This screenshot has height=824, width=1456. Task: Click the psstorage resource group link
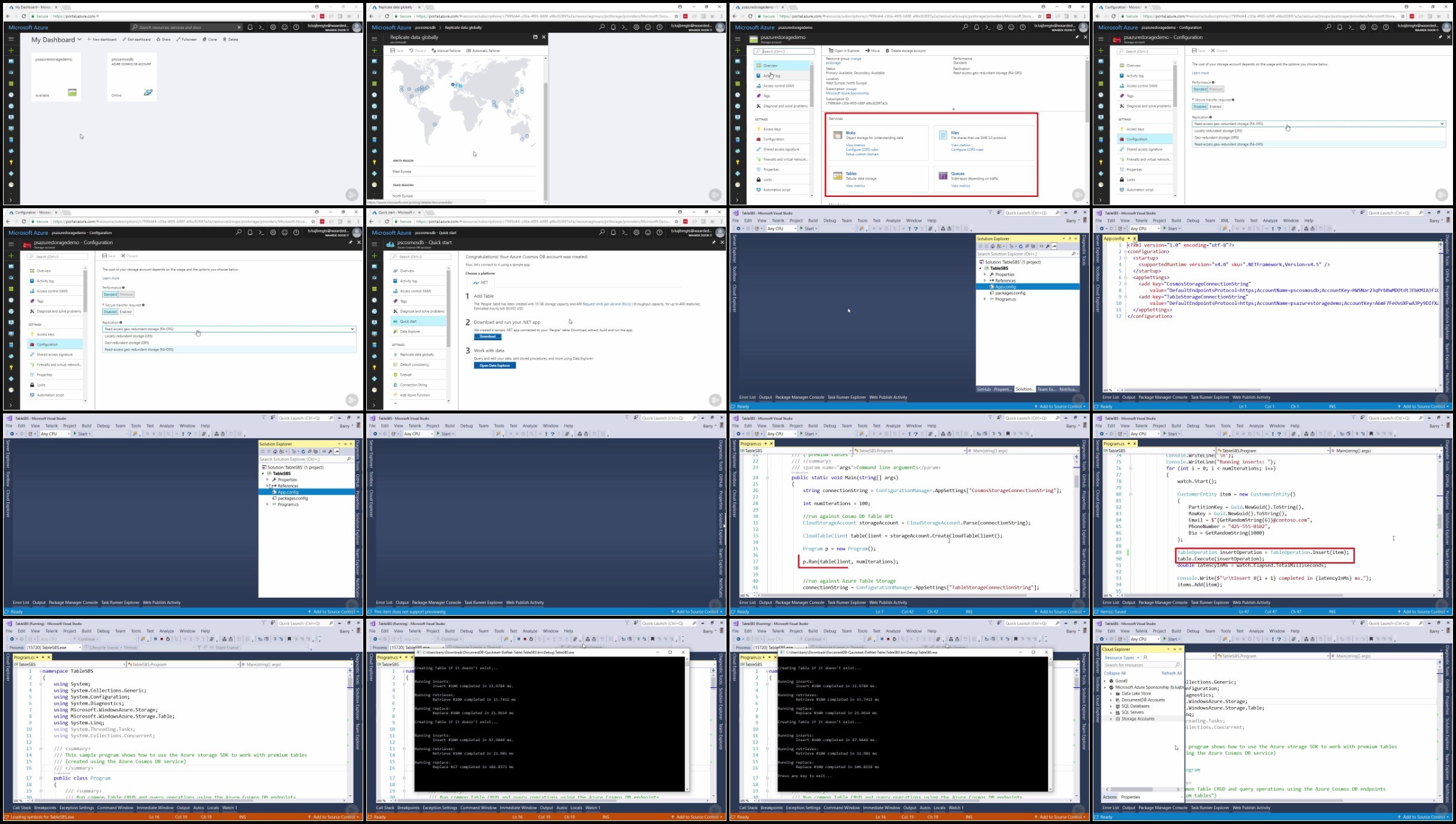(833, 63)
